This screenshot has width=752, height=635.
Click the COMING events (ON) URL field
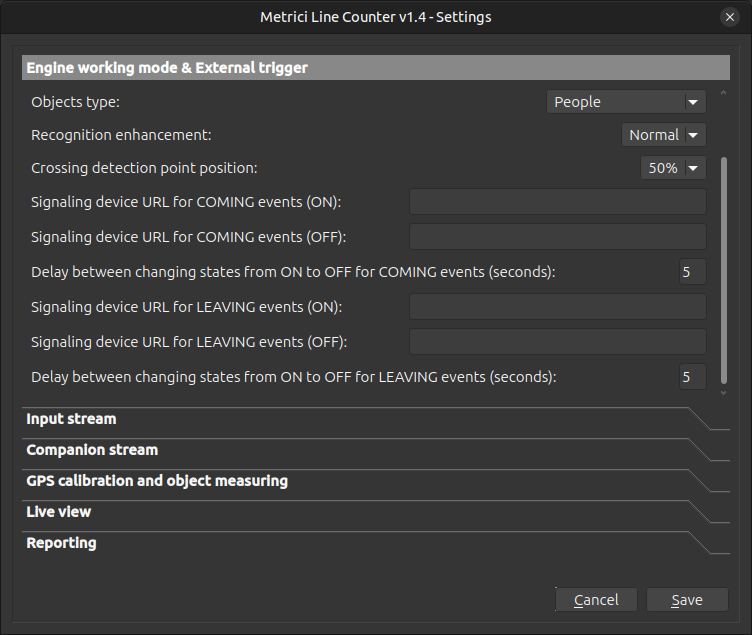557,201
